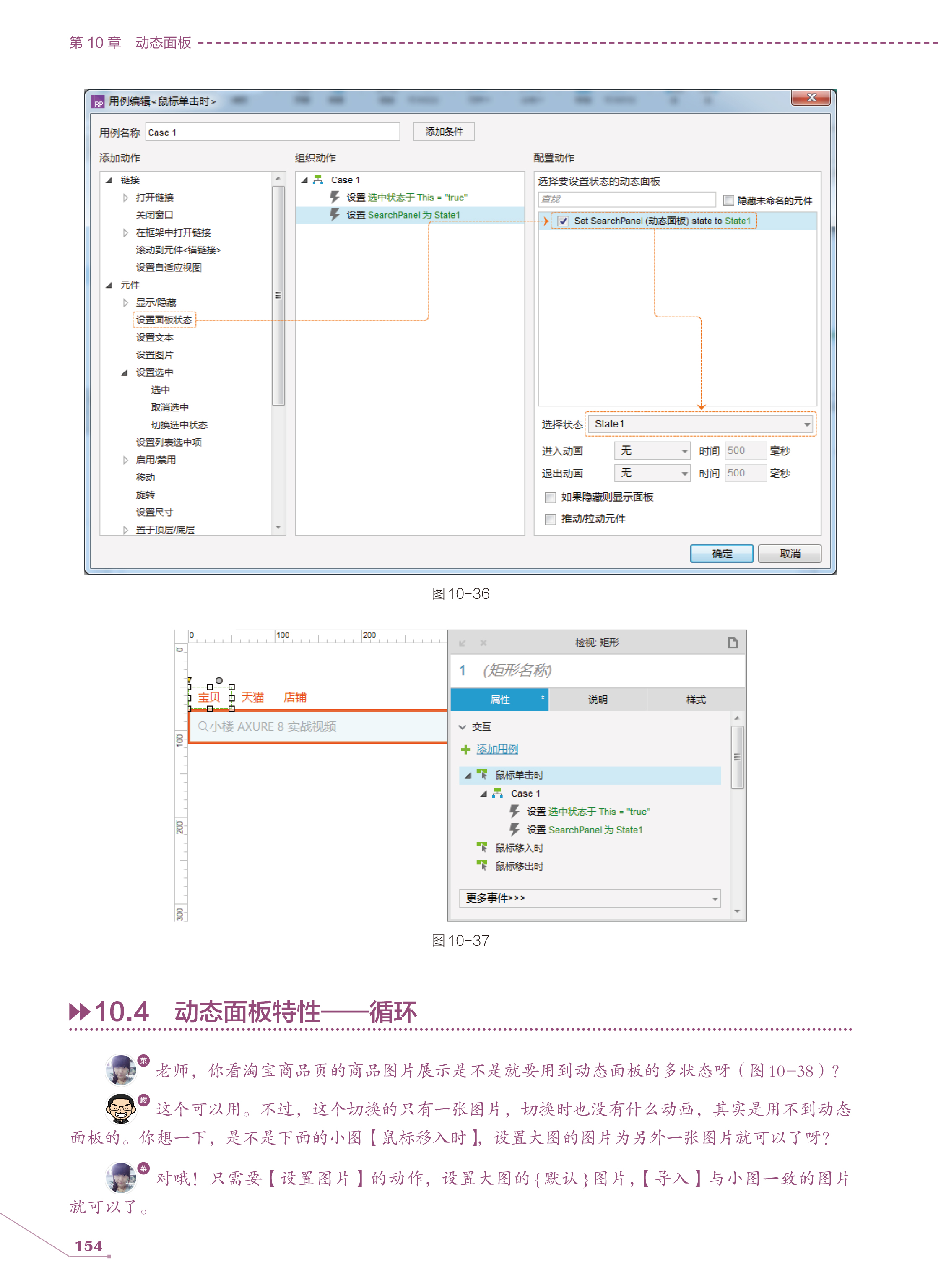This screenshot has width=941, height=1288.
Task: Click the 确定 button
Action: point(721,553)
